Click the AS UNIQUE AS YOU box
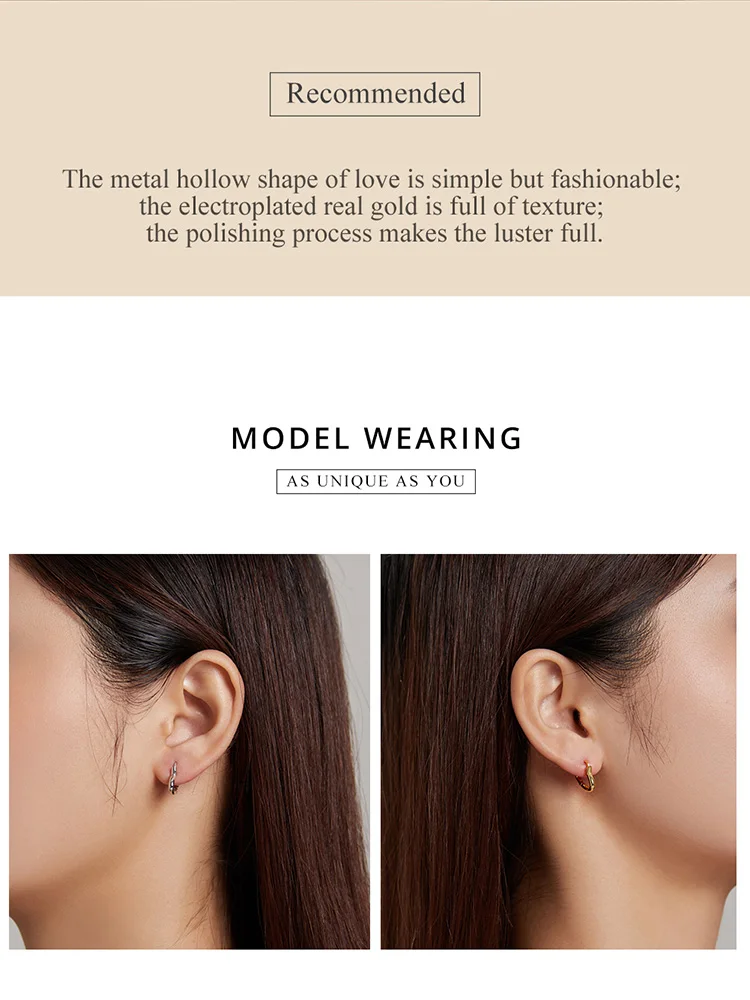 point(376,482)
